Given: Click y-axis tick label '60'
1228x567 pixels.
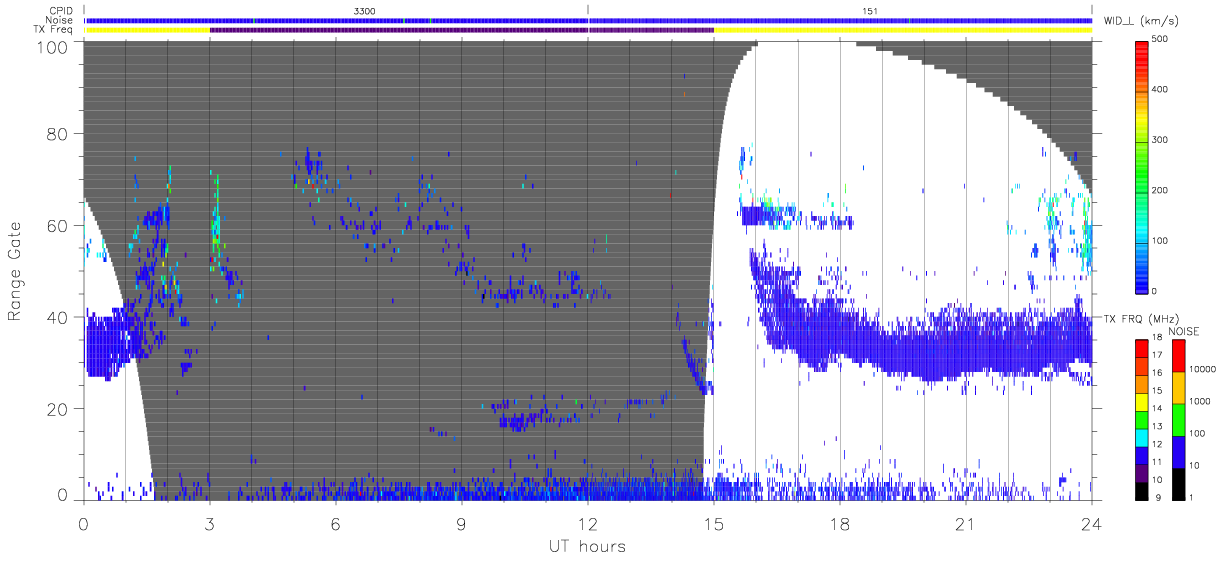Looking at the screenshot, I should (x=58, y=225).
